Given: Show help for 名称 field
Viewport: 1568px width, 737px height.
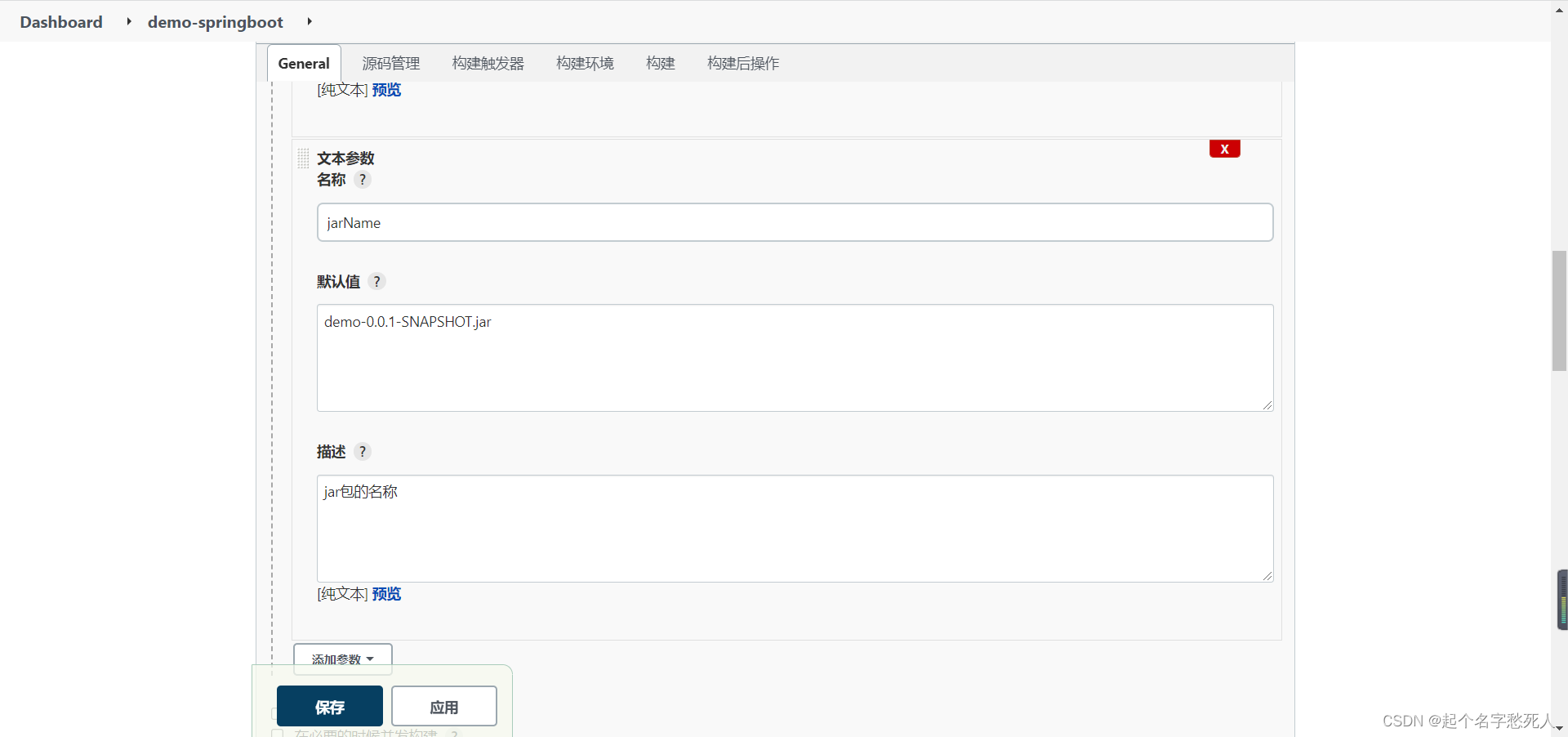Looking at the screenshot, I should (x=363, y=180).
